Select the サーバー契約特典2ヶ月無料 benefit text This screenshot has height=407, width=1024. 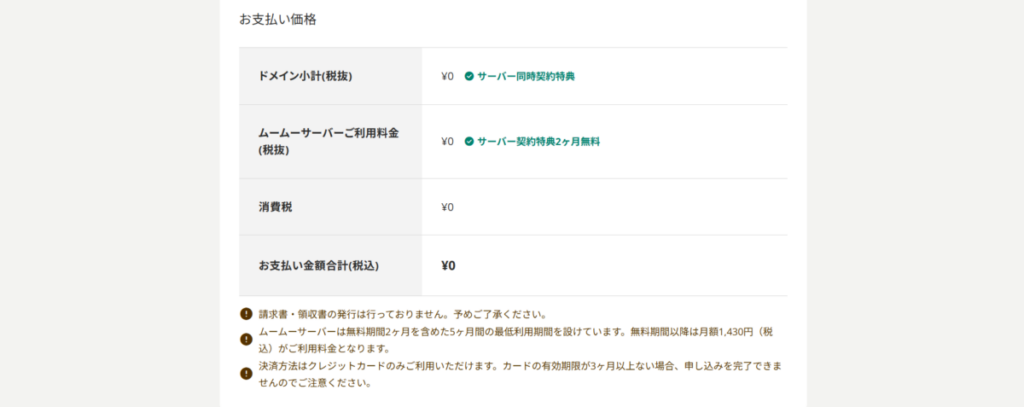[x=538, y=142]
